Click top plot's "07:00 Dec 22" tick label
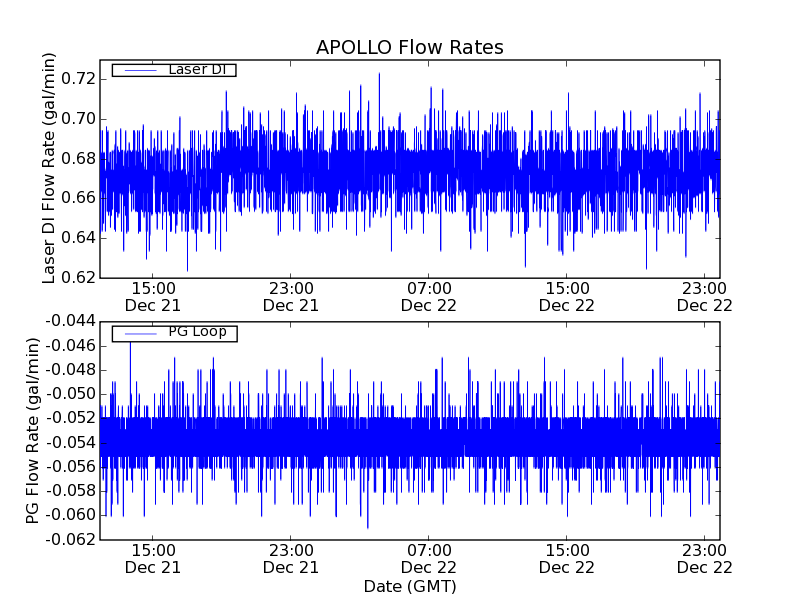The width and height of the screenshot is (800, 600). pyautogui.click(x=429, y=296)
